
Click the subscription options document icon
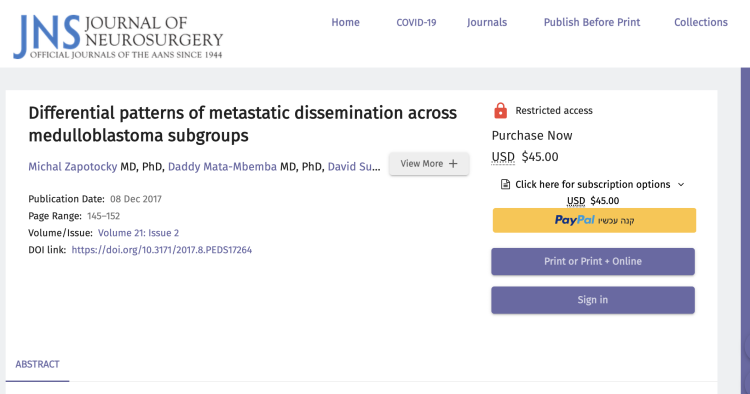click(505, 185)
